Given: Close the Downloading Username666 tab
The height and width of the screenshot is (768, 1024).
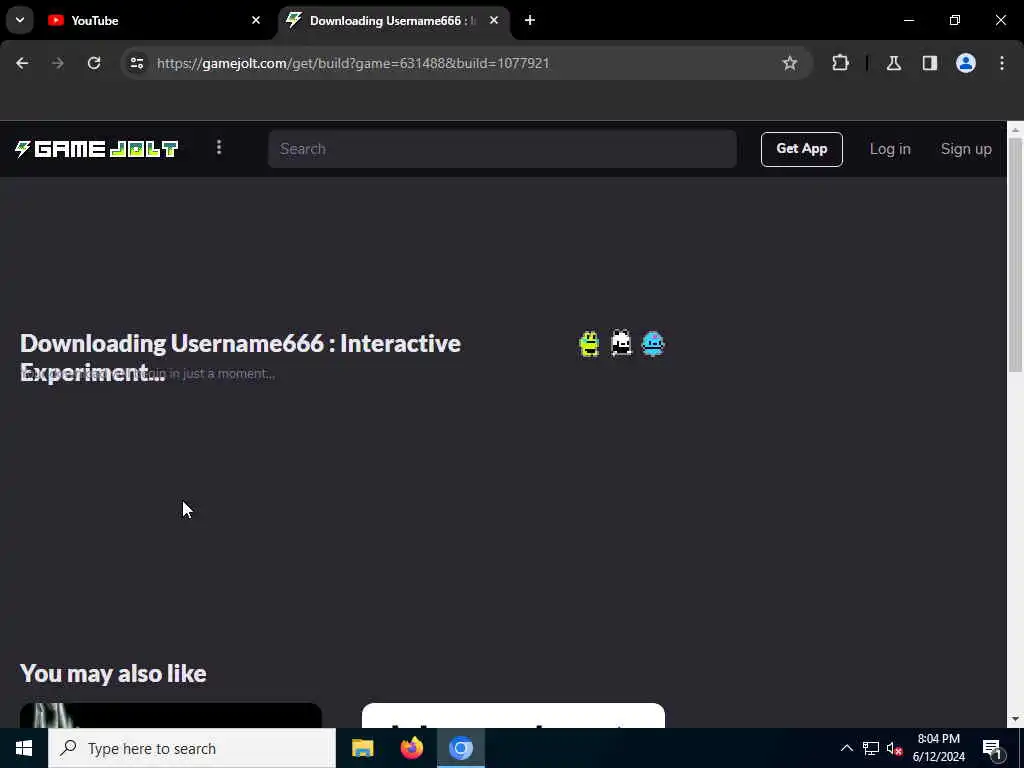Looking at the screenshot, I should [494, 20].
